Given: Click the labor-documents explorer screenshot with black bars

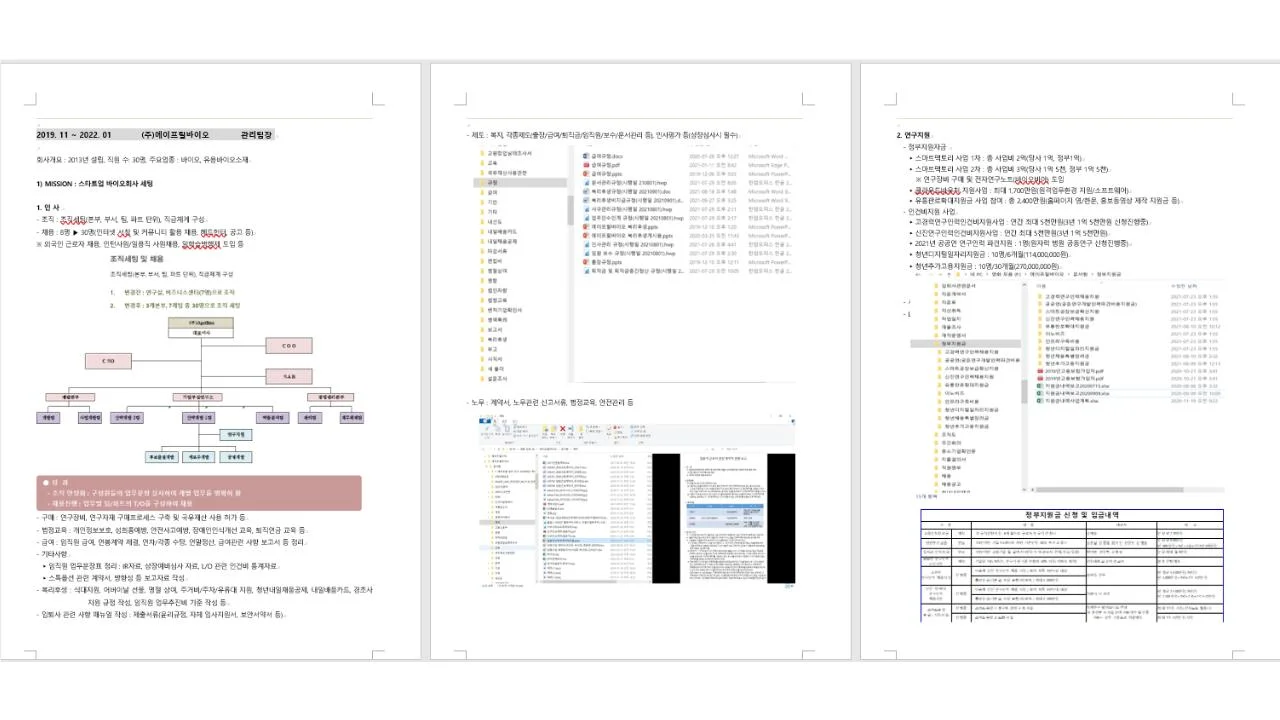Looking at the screenshot, I should coord(638,499).
